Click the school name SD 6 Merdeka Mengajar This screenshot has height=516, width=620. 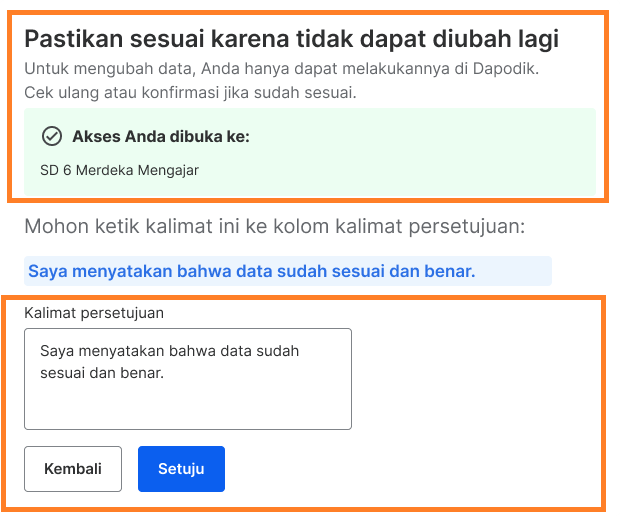tap(119, 170)
